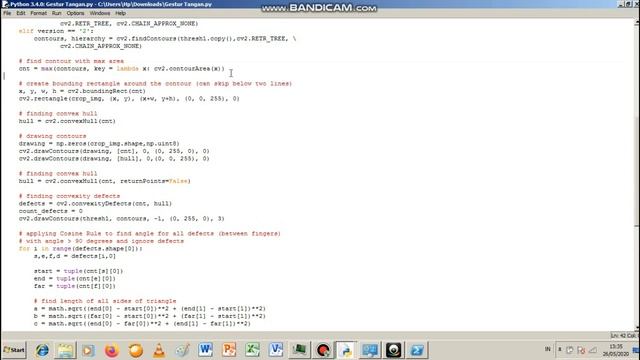Open the Edit menu
The height and width of the screenshot is (360, 640).
21,13
